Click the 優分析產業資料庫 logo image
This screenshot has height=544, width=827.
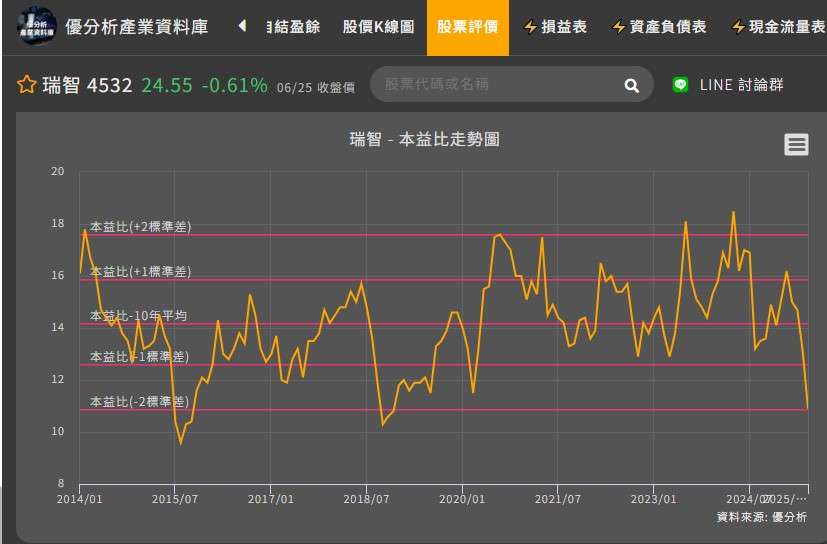tap(36, 25)
